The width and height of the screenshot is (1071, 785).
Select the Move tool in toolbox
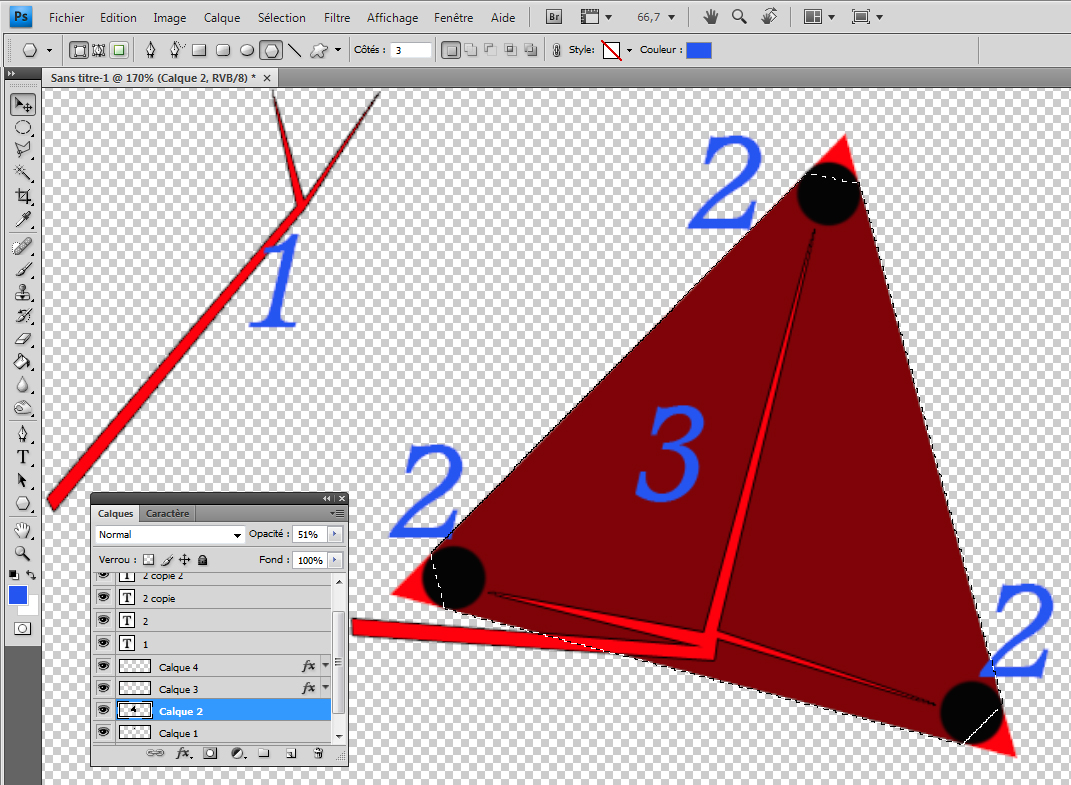pyautogui.click(x=23, y=105)
